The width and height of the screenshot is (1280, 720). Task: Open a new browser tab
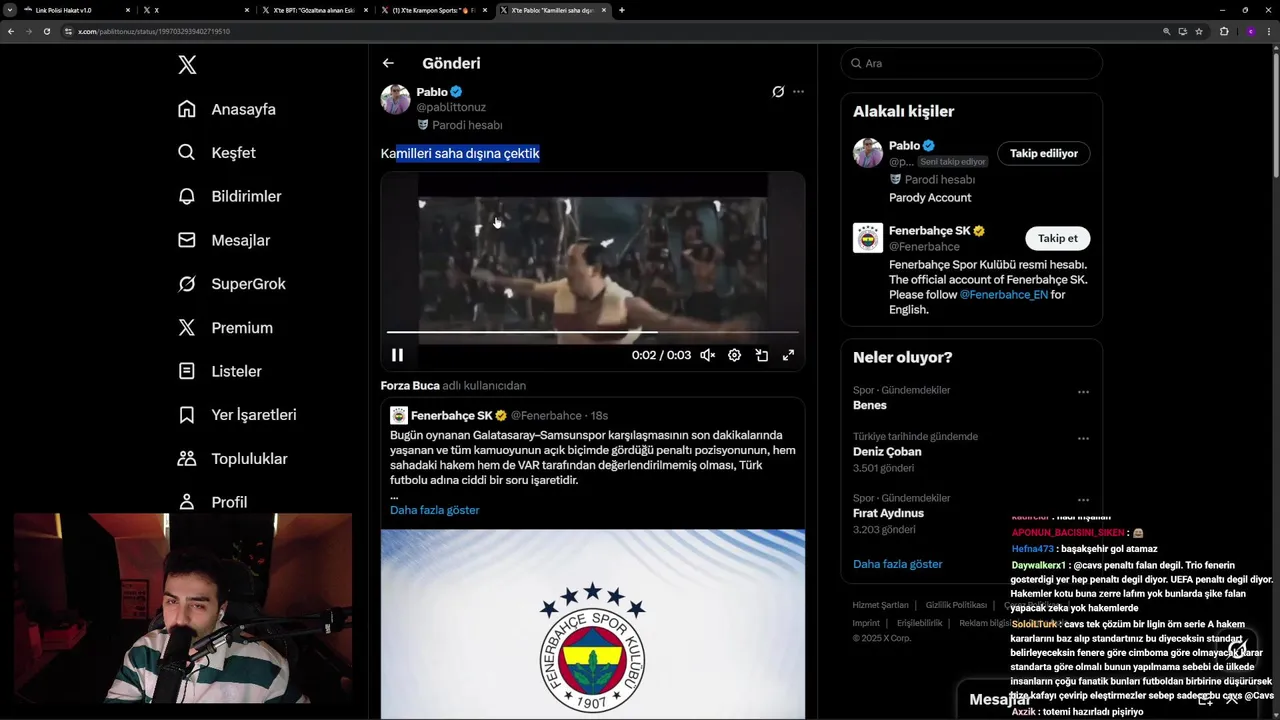coord(622,10)
